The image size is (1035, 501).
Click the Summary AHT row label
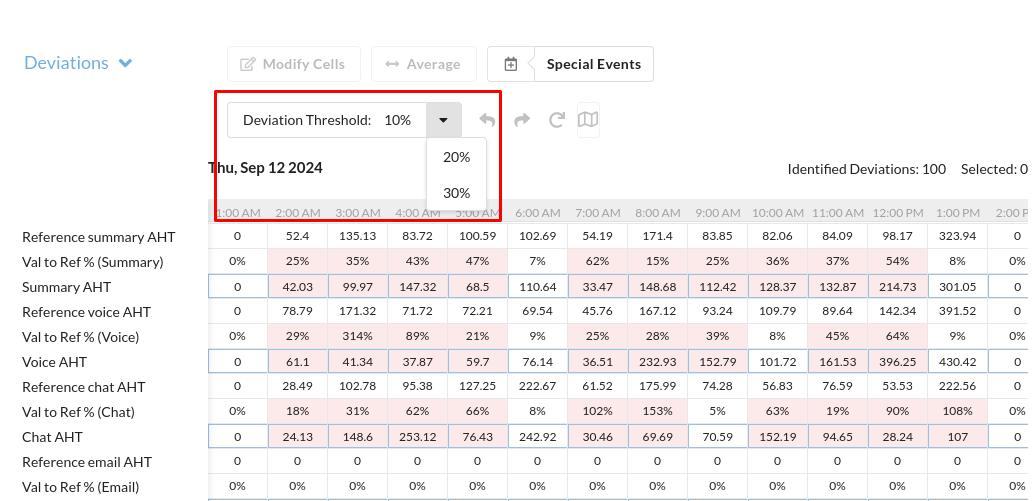click(67, 287)
